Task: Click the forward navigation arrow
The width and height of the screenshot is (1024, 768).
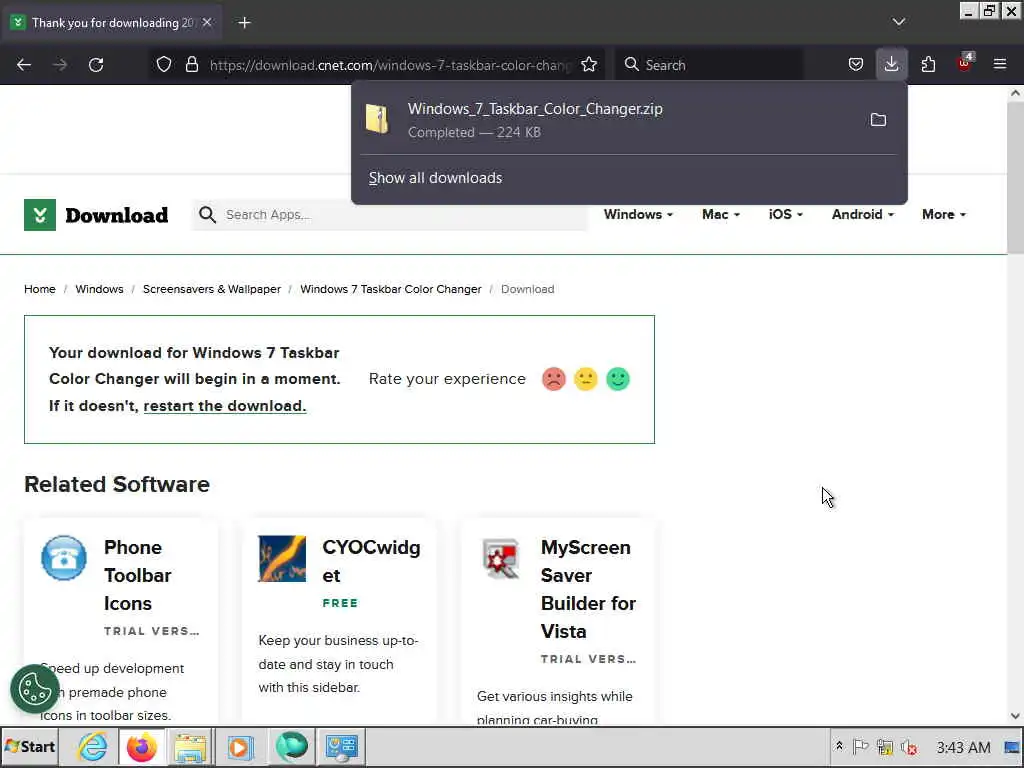Action: tap(60, 65)
